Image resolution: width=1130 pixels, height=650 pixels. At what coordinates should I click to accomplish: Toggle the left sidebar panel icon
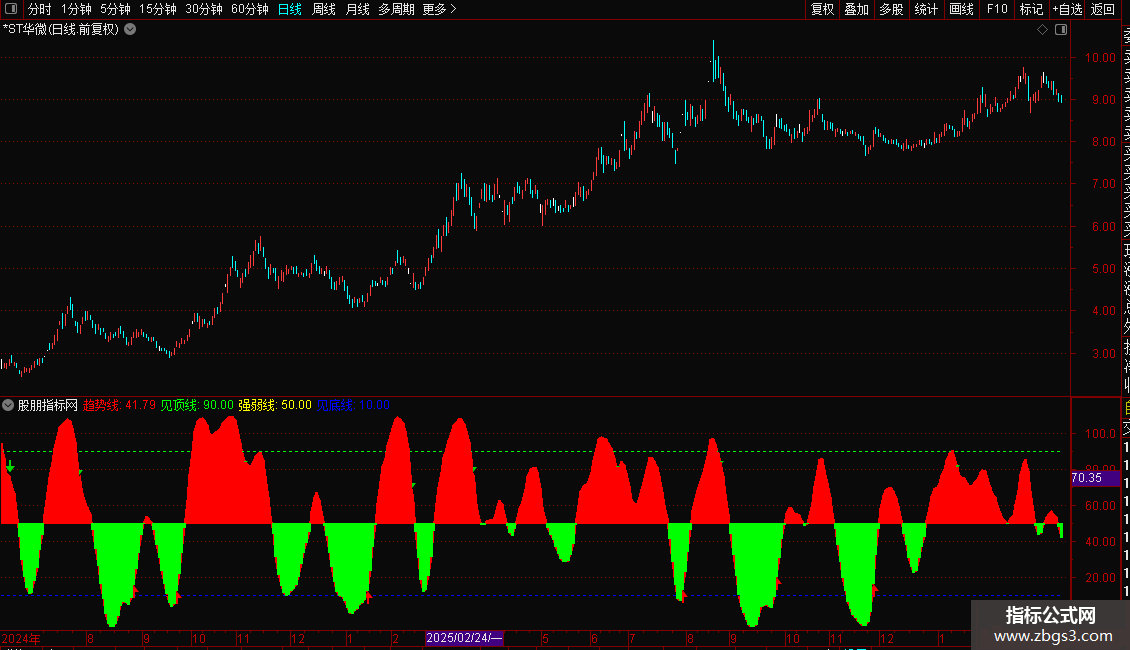[12, 9]
